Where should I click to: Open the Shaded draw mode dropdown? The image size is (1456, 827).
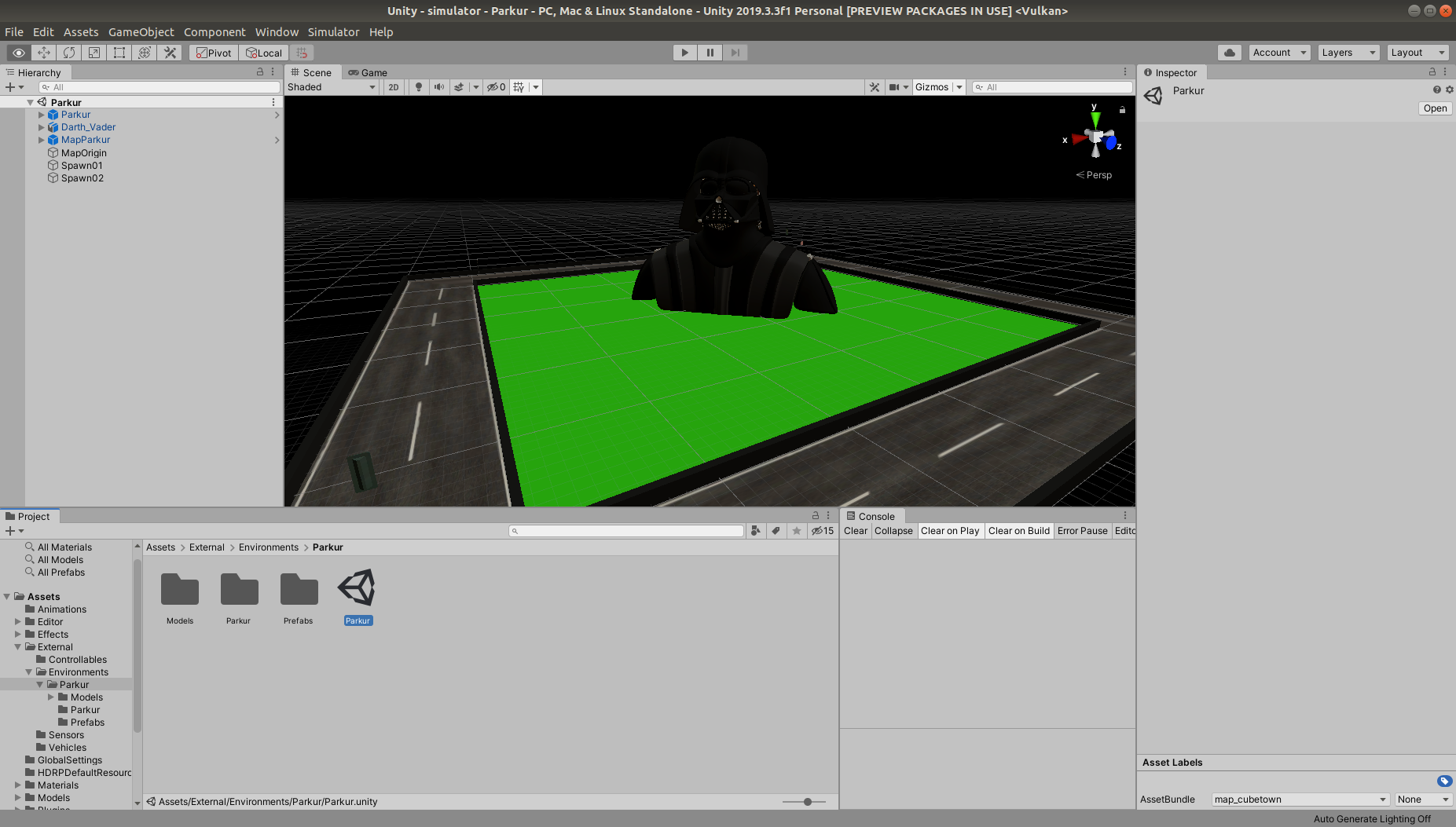pyautogui.click(x=332, y=87)
